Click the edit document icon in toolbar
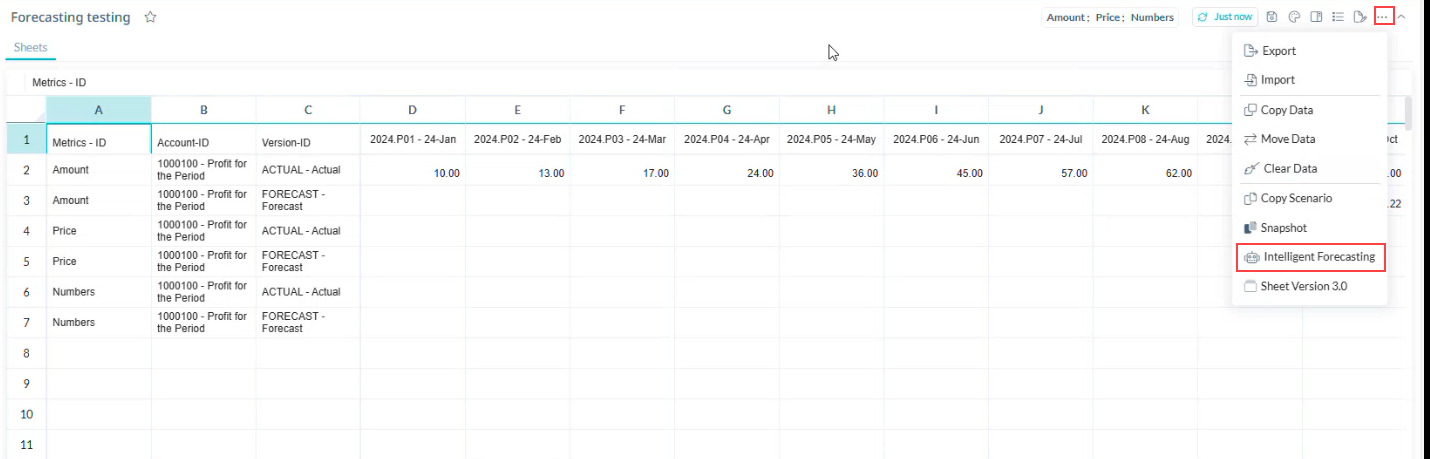The height and width of the screenshot is (459, 1430). tap(1359, 17)
